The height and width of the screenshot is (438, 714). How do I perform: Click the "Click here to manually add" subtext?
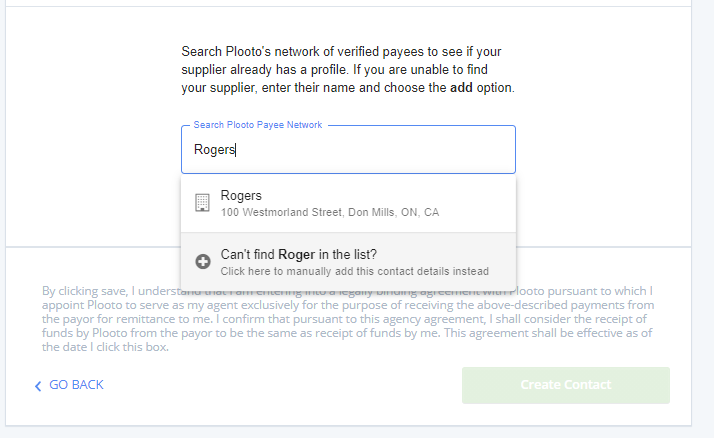(x=354, y=271)
